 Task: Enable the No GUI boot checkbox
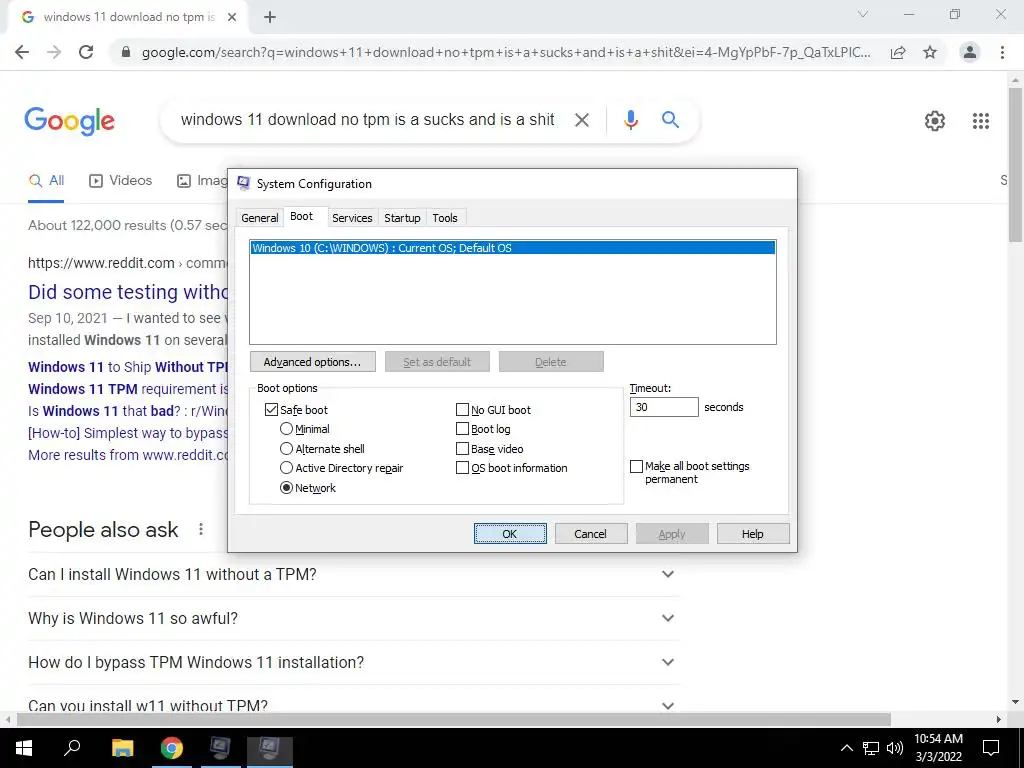click(462, 409)
